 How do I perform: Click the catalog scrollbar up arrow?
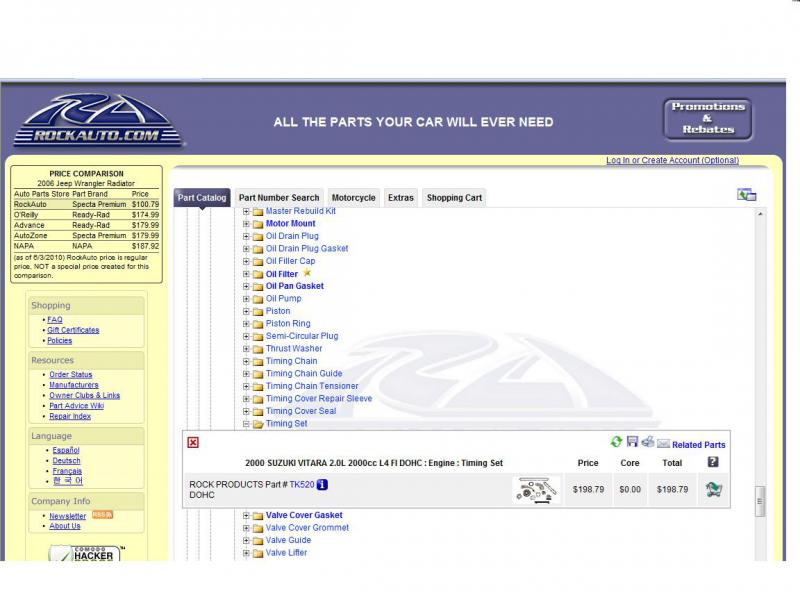click(x=760, y=214)
